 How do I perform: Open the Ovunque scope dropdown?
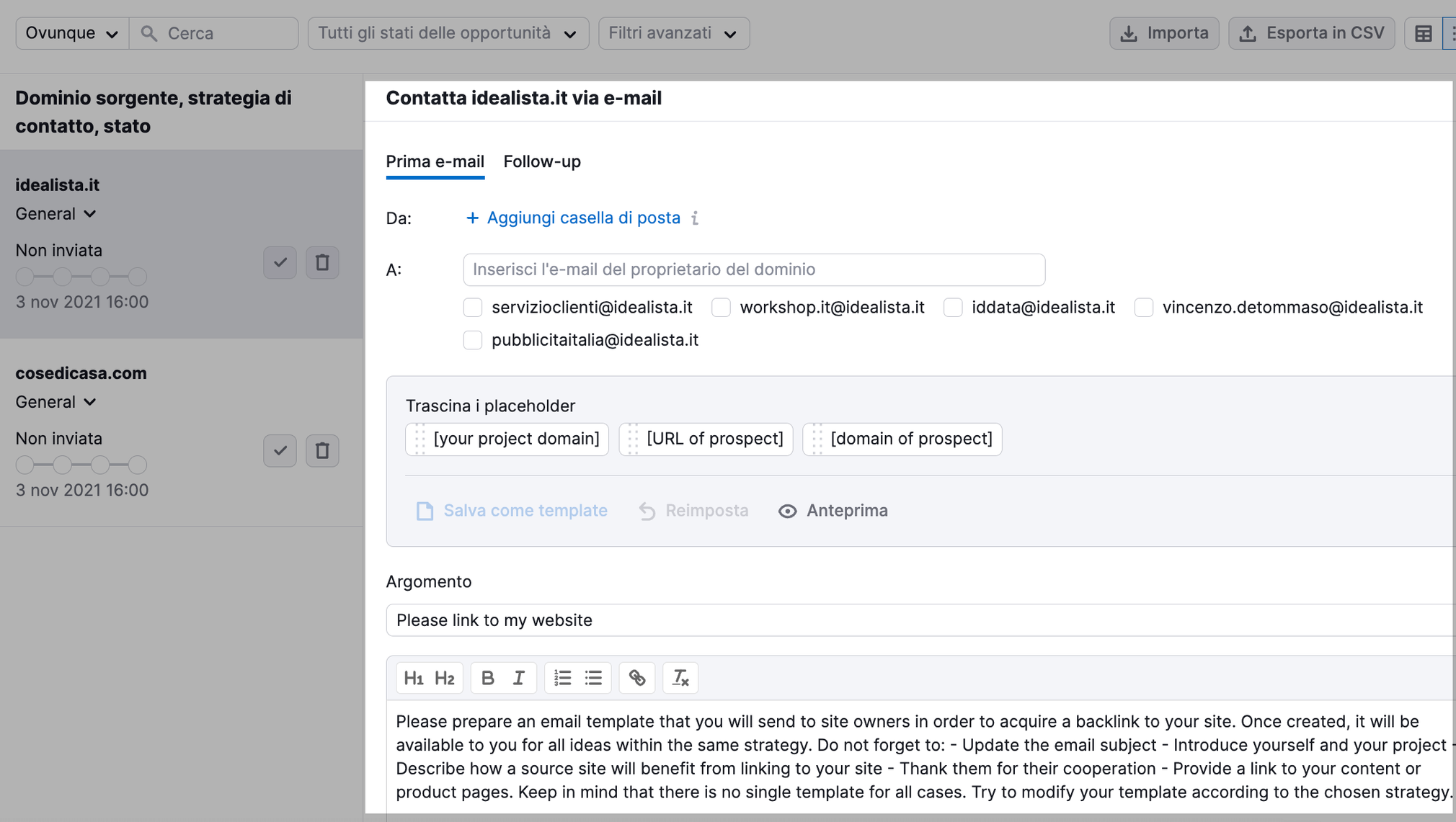(x=70, y=32)
